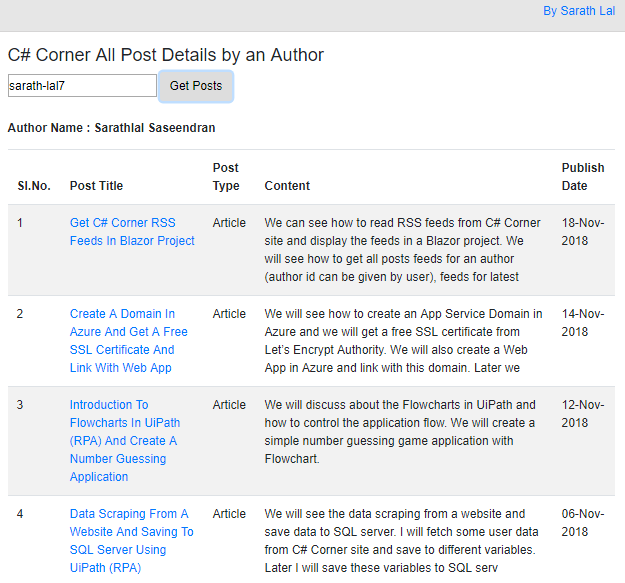Click the Post Type column header

point(226,177)
